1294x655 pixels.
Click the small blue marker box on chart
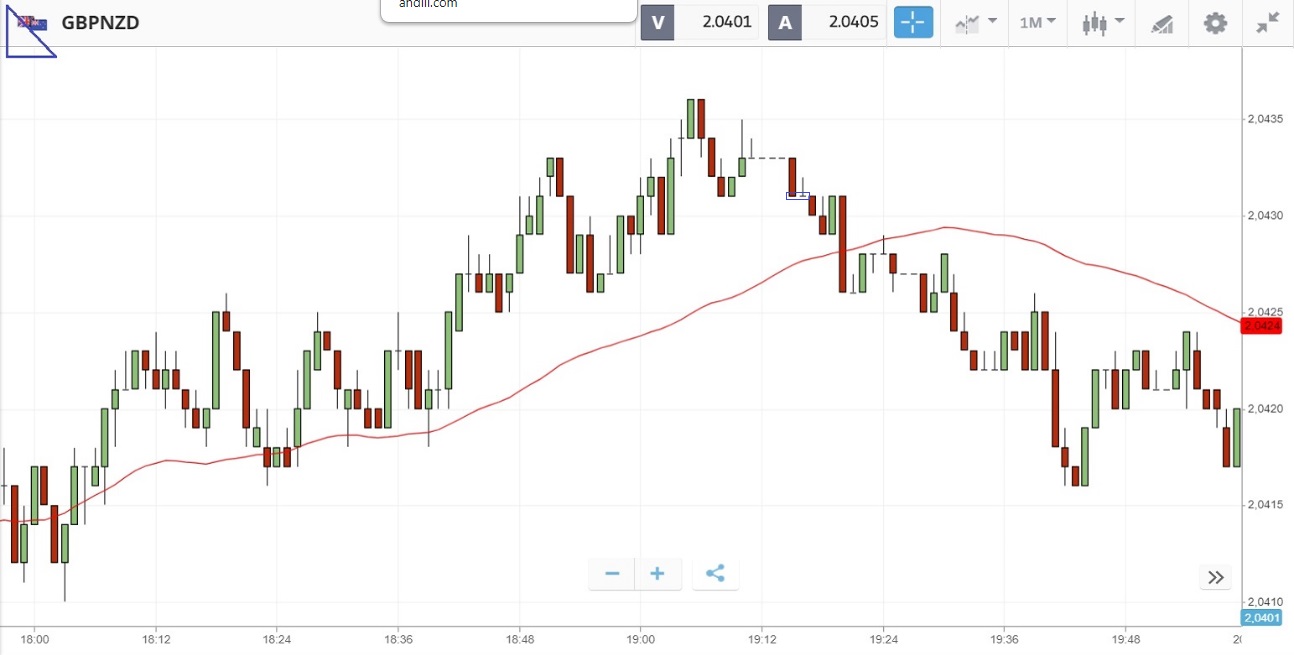pos(798,195)
